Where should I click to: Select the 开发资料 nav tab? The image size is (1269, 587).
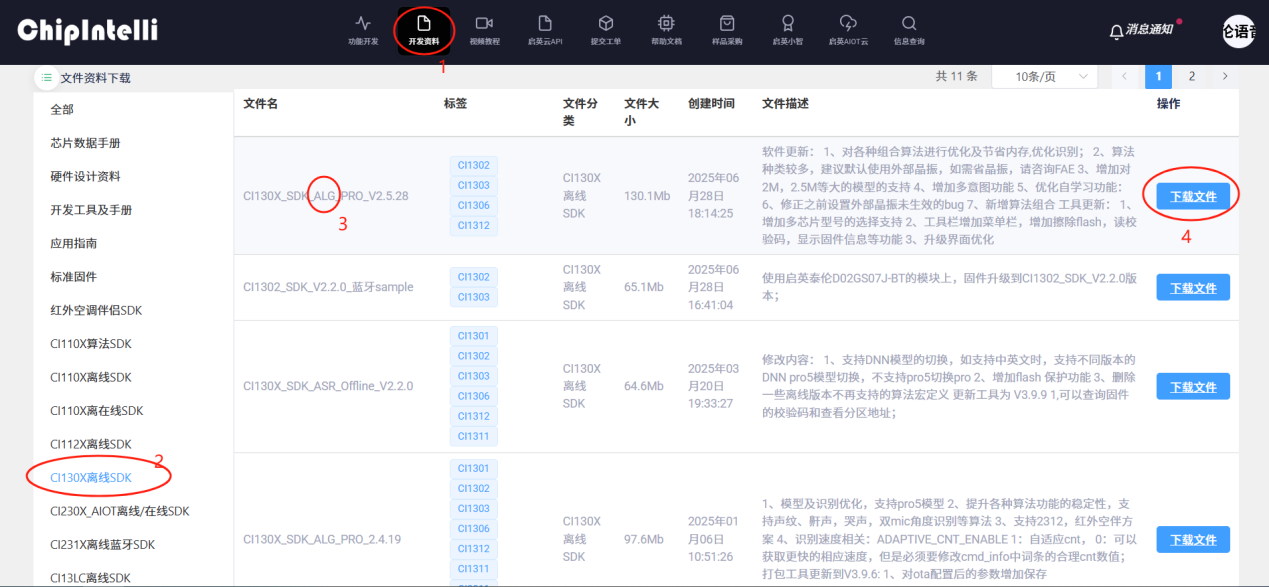point(424,29)
